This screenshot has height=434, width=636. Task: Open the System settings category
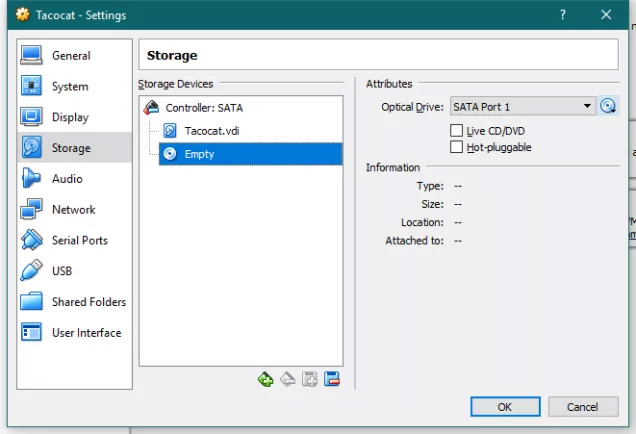[x=74, y=86]
